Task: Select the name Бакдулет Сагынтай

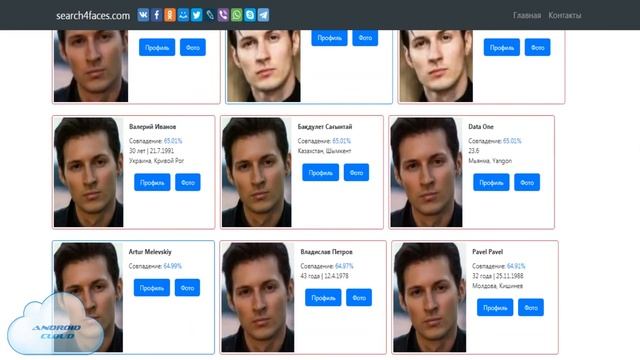Action: [324, 127]
